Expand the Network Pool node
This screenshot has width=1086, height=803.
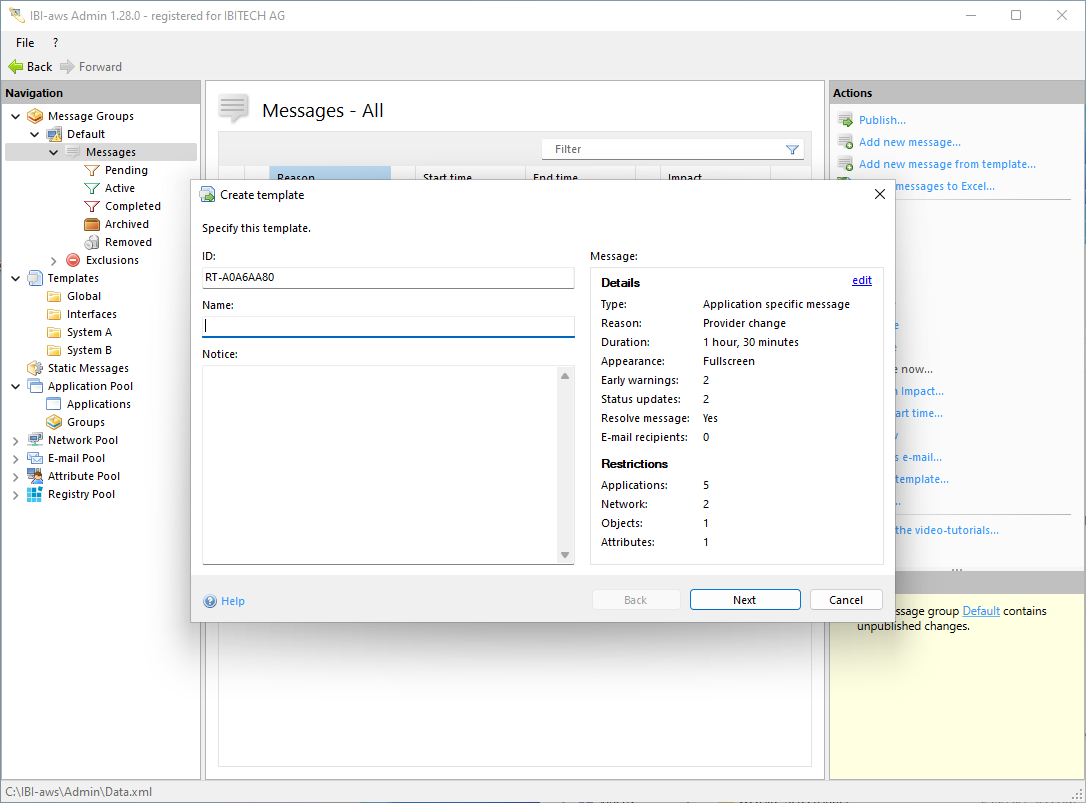pos(16,440)
